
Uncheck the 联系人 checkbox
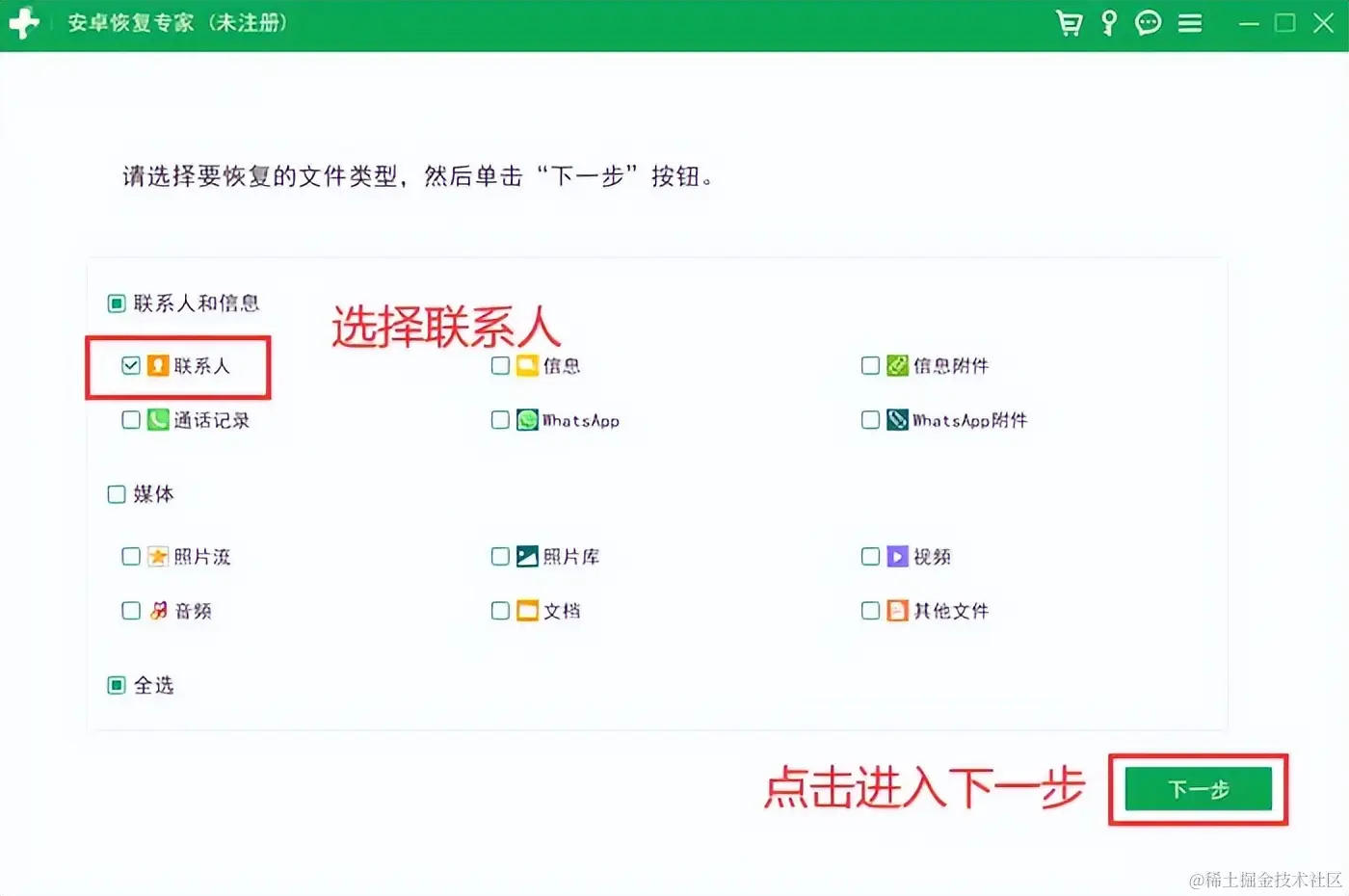131,366
